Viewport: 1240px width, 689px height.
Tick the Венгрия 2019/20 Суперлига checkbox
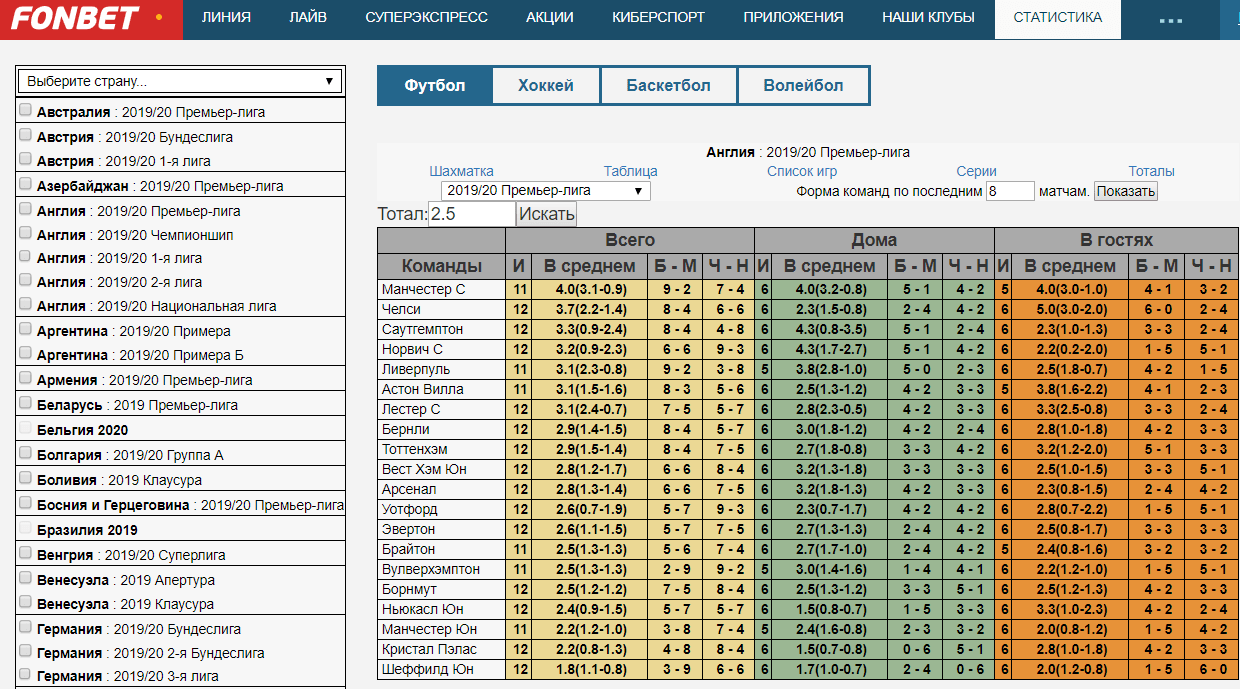[x=25, y=553]
